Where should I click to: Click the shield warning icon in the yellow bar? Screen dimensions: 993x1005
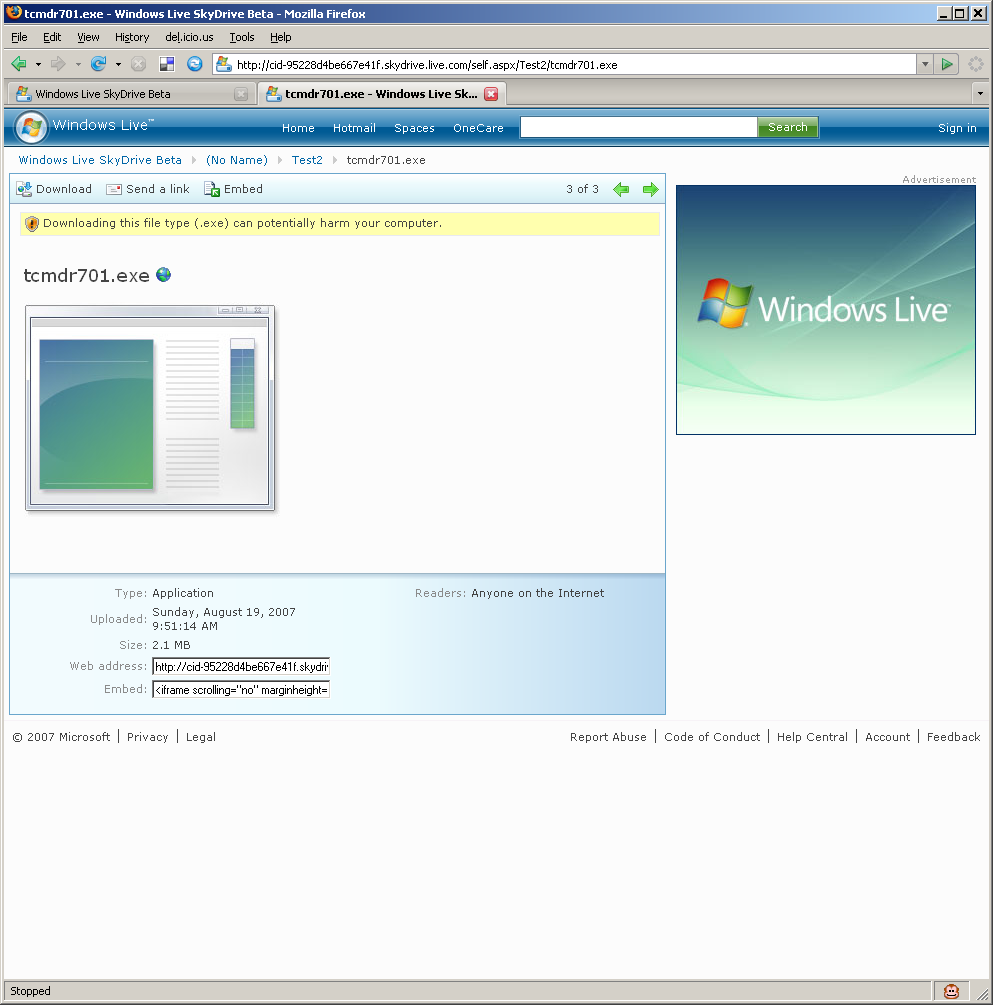tap(31, 224)
